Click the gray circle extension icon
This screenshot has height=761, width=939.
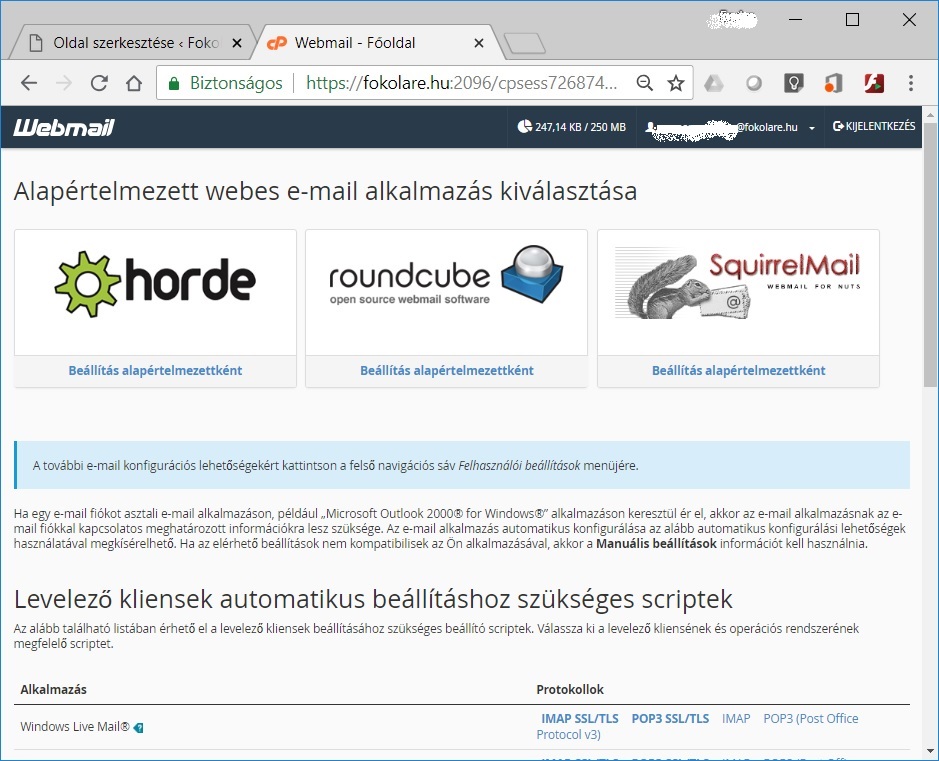(754, 83)
